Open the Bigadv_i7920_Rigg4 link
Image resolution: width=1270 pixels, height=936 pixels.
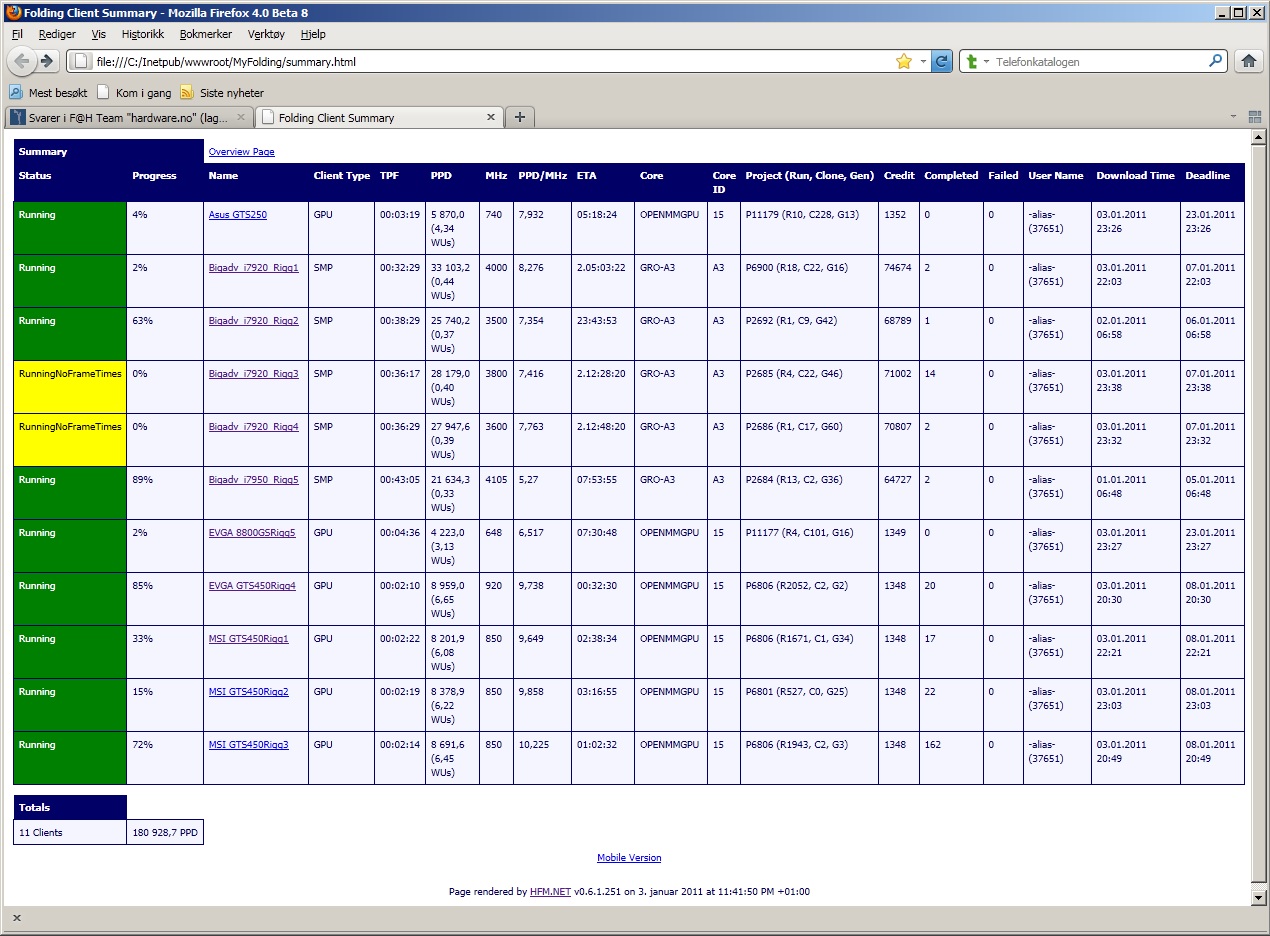pyautogui.click(x=254, y=427)
